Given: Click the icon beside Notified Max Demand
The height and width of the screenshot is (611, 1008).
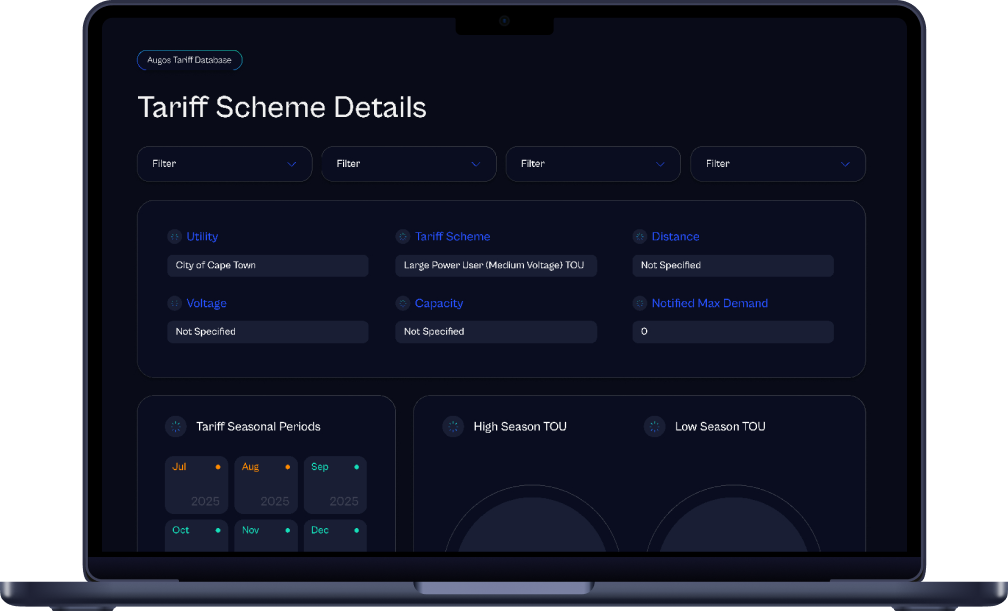Looking at the screenshot, I should point(640,303).
